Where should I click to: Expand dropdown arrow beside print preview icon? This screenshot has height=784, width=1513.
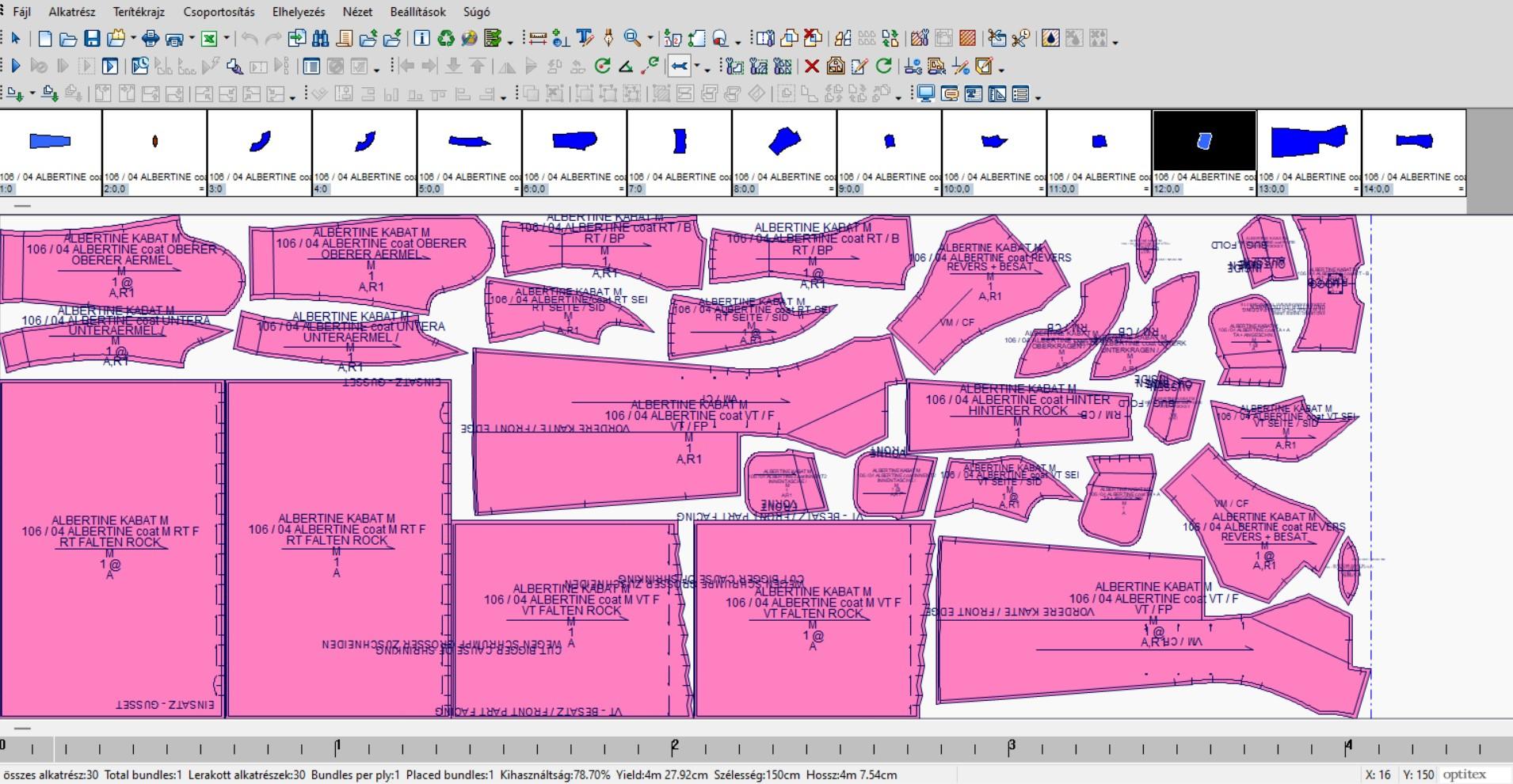[192, 39]
